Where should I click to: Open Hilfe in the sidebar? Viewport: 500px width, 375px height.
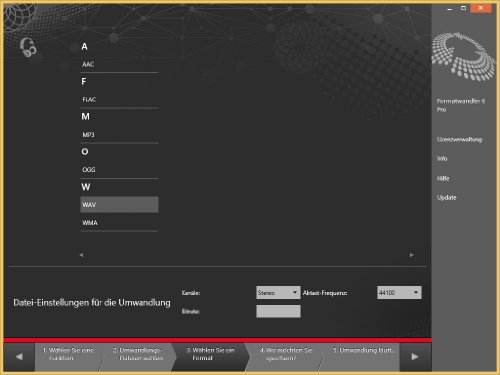443,178
